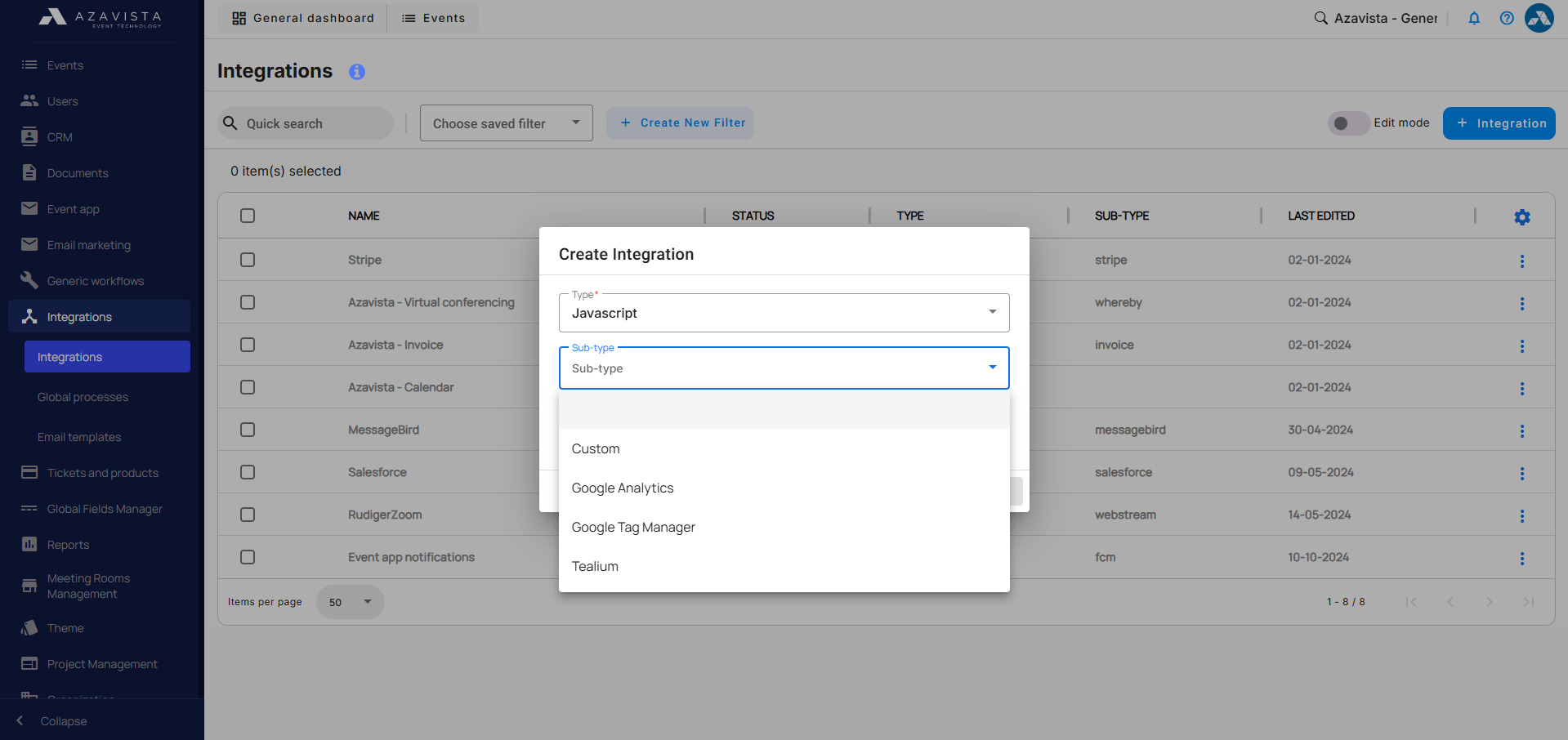Open the Email marketing icon
Screen dimensions: 1568x740
pos(29,244)
